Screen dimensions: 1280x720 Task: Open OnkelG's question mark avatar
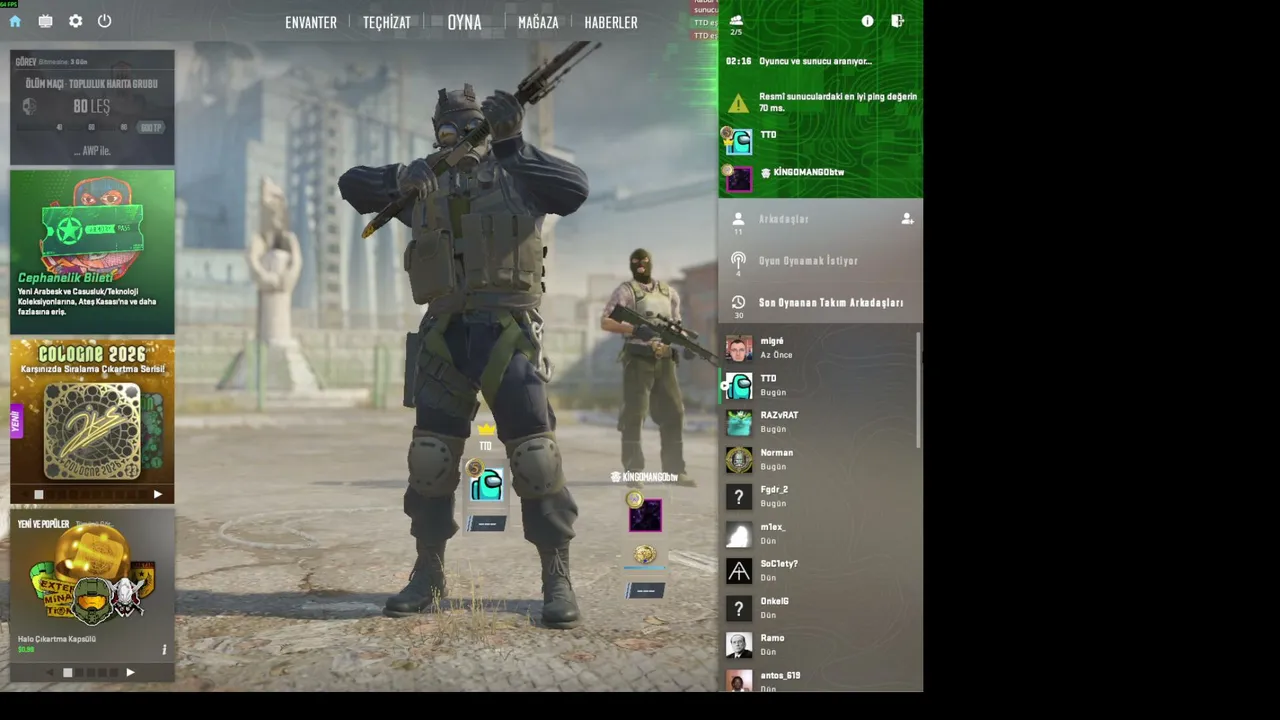pos(739,608)
